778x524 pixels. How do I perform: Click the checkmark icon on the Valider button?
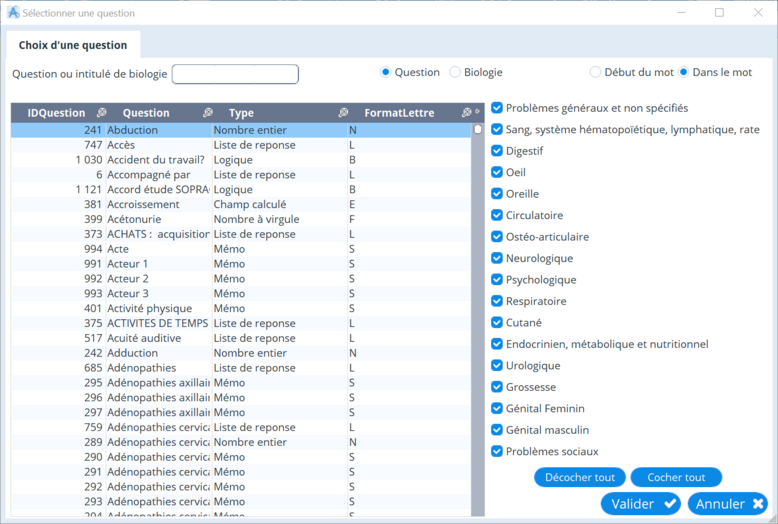(x=669, y=503)
